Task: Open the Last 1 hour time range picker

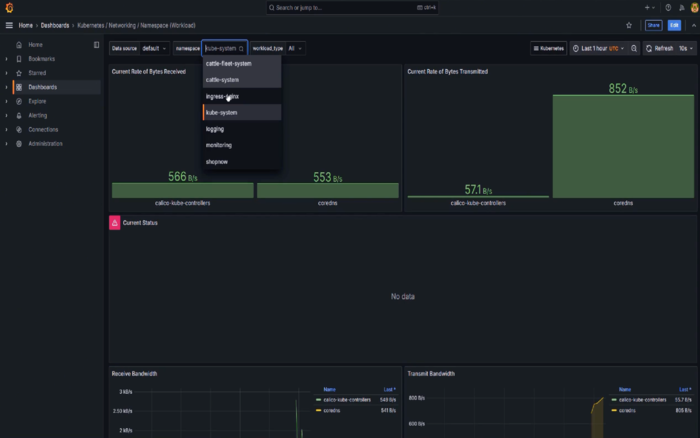Action: point(599,48)
